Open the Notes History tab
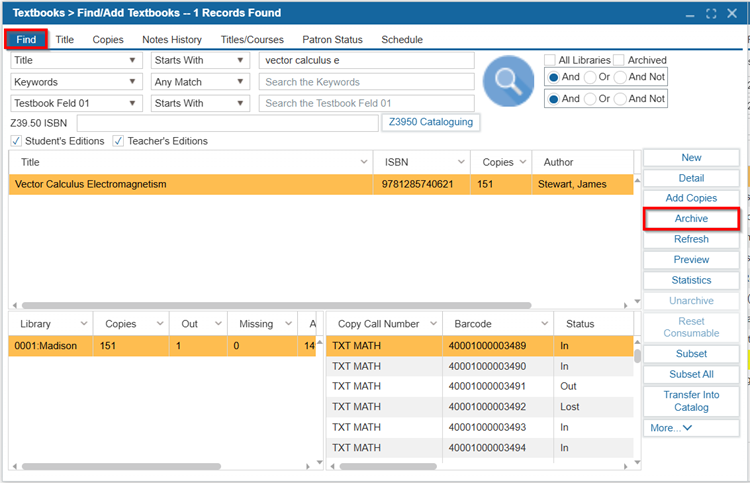 click(x=172, y=40)
